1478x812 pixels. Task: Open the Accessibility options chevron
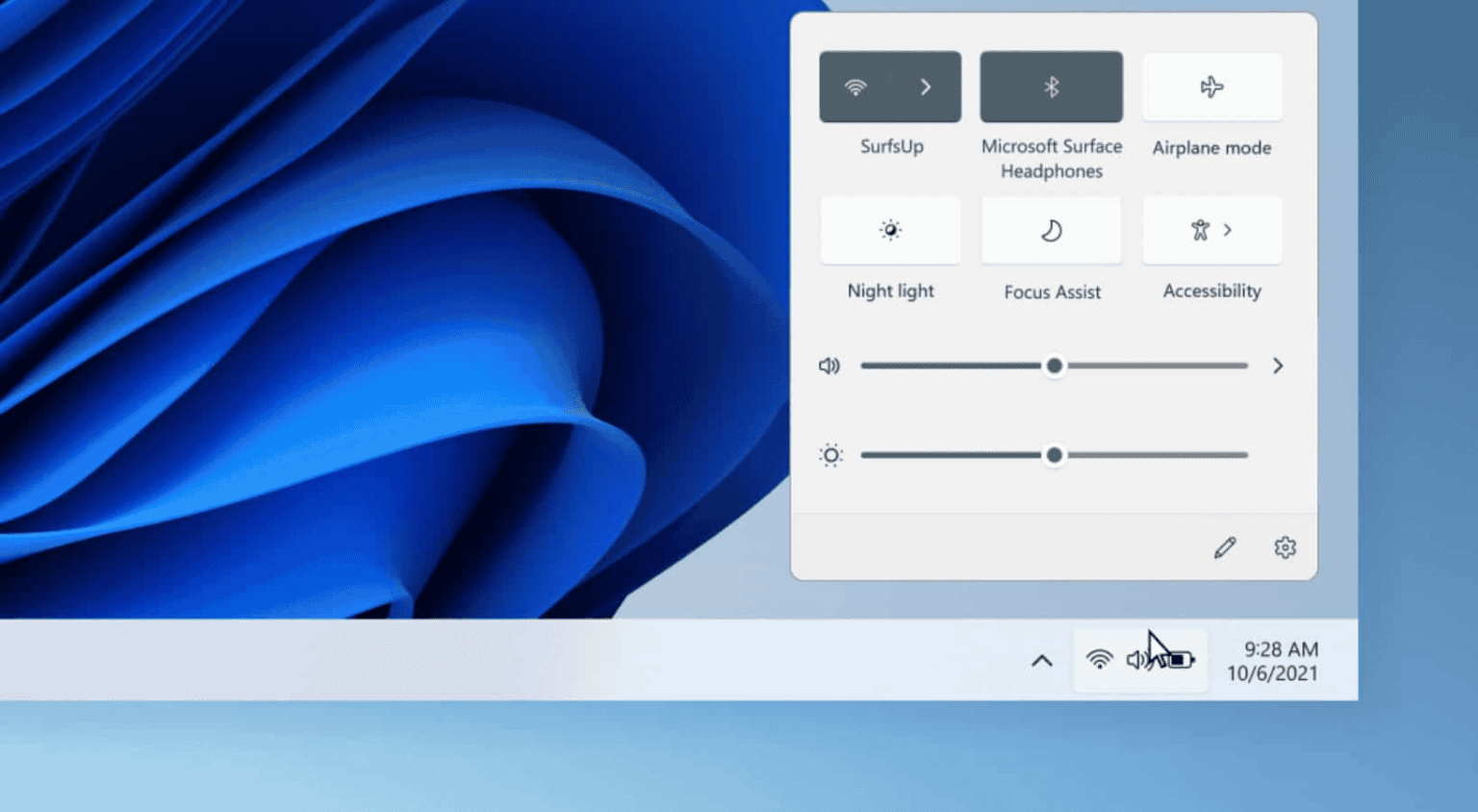[x=1229, y=230]
